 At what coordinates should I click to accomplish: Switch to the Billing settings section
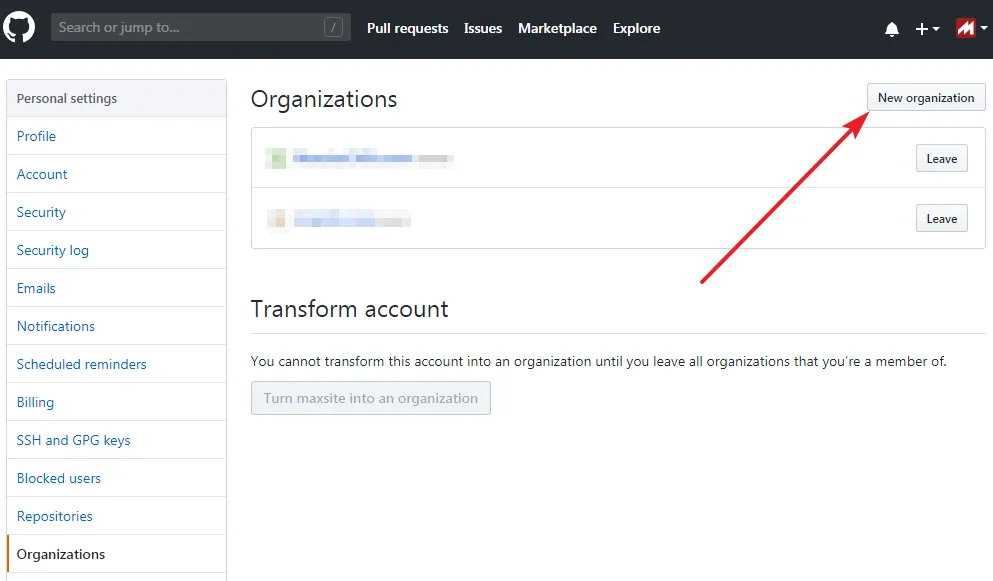click(35, 402)
